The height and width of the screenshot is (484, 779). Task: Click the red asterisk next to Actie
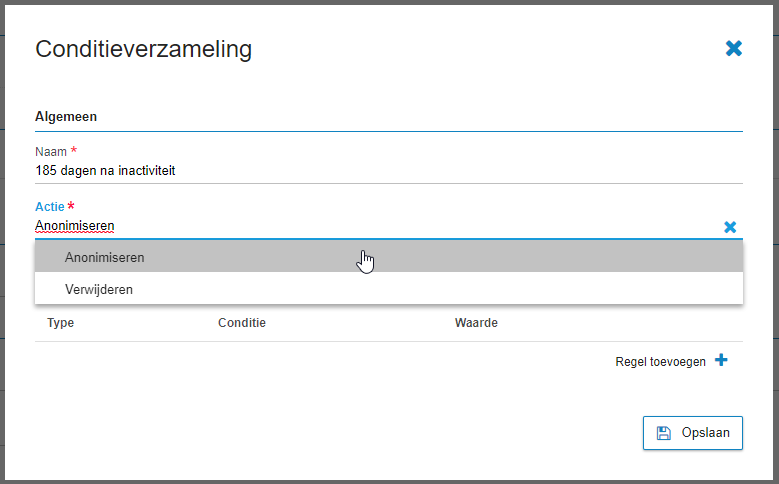coord(71,205)
